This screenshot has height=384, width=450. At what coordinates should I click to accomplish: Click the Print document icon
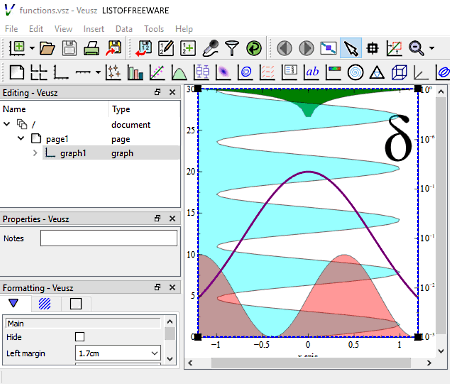[91, 48]
